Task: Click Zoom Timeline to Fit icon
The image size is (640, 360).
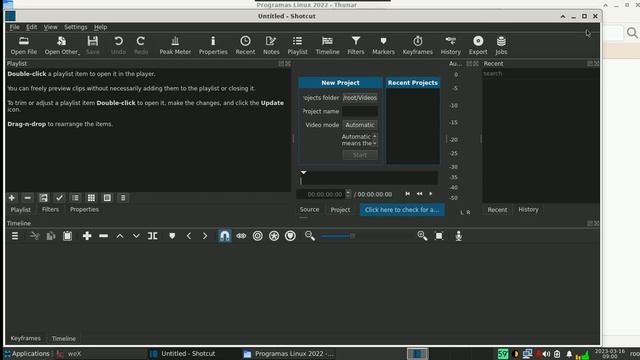Action: pos(439,236)
